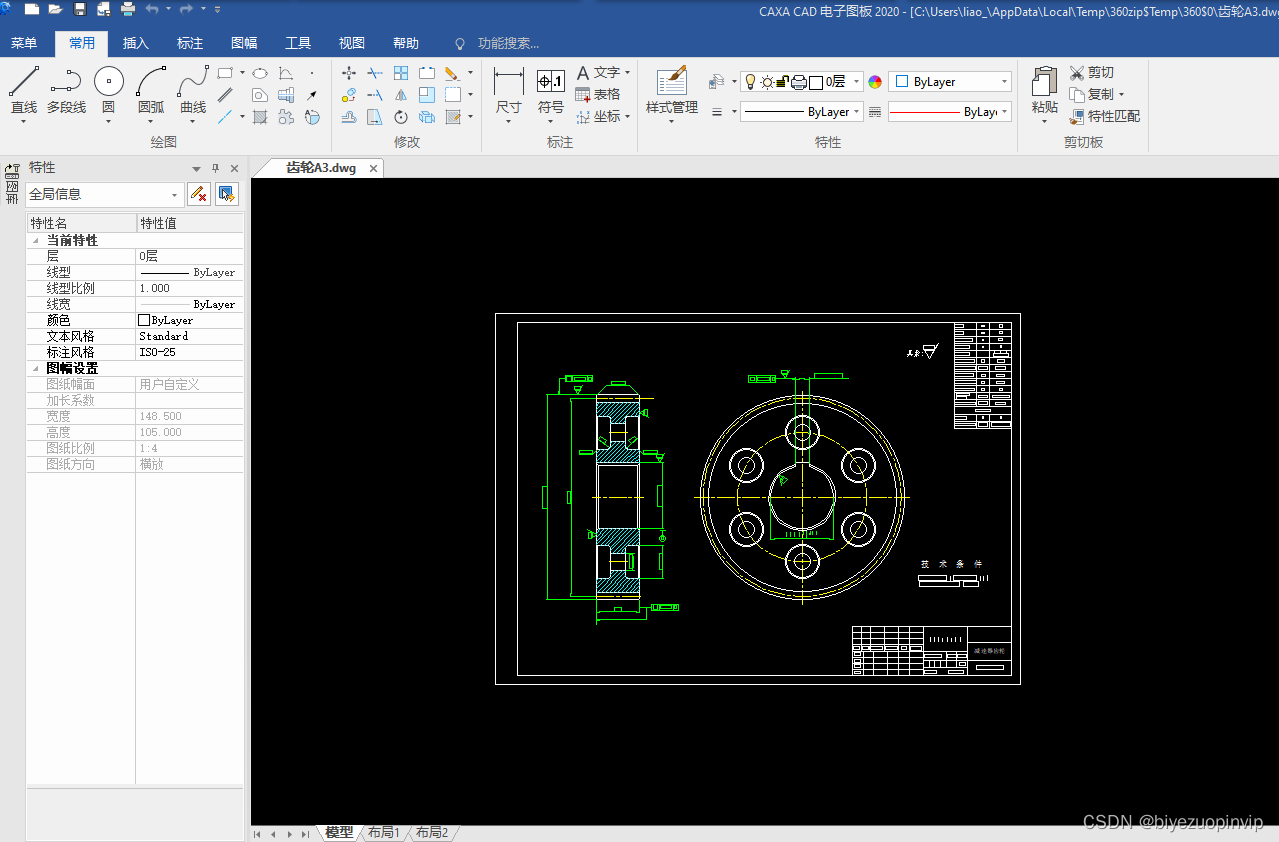The width and height of the screenshot is (1279, 842).
Task: Insert a 表格 table
Action: point(598,94)
